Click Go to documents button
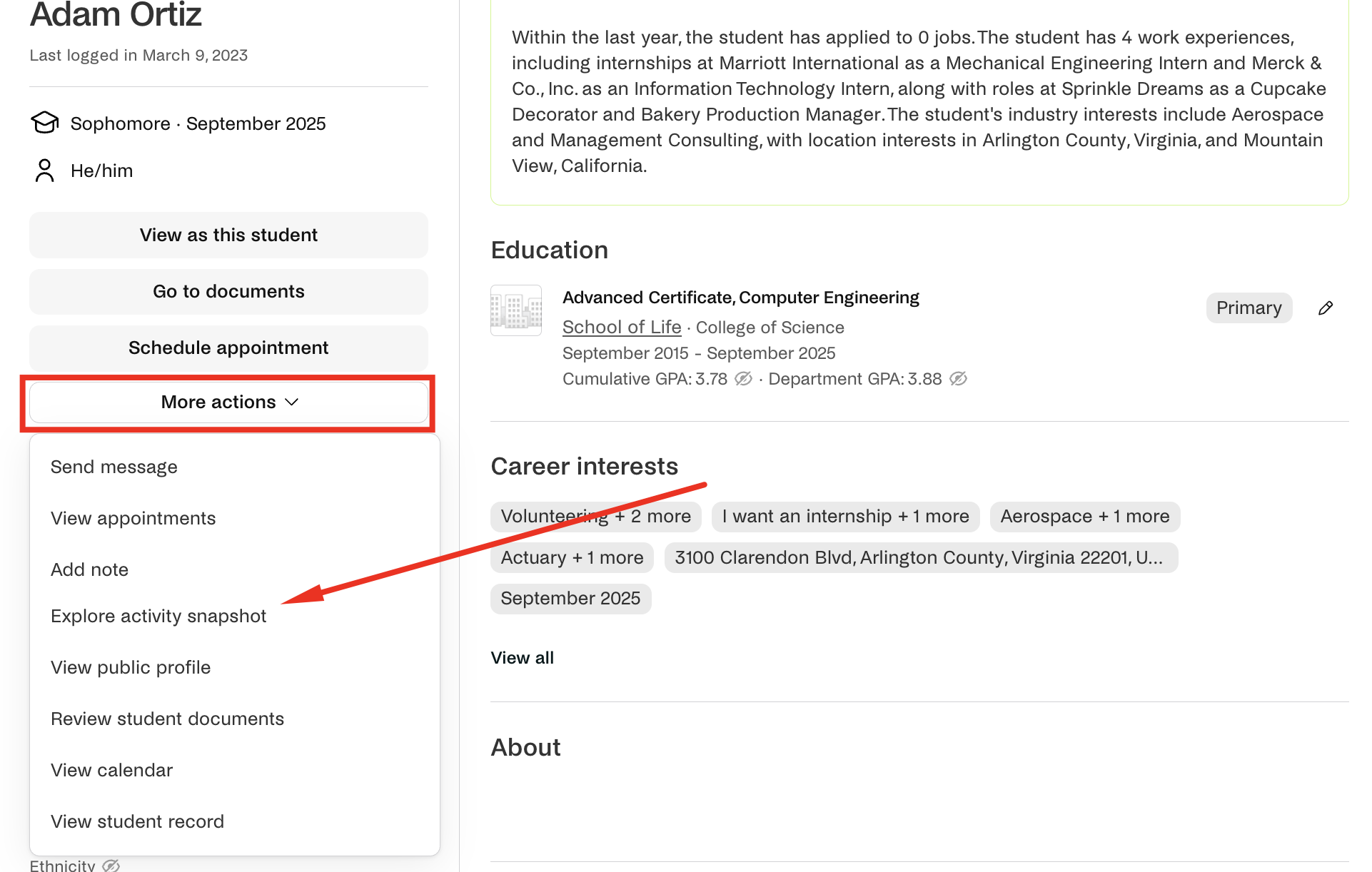1372x872 pixels. (x=228, y=291)
